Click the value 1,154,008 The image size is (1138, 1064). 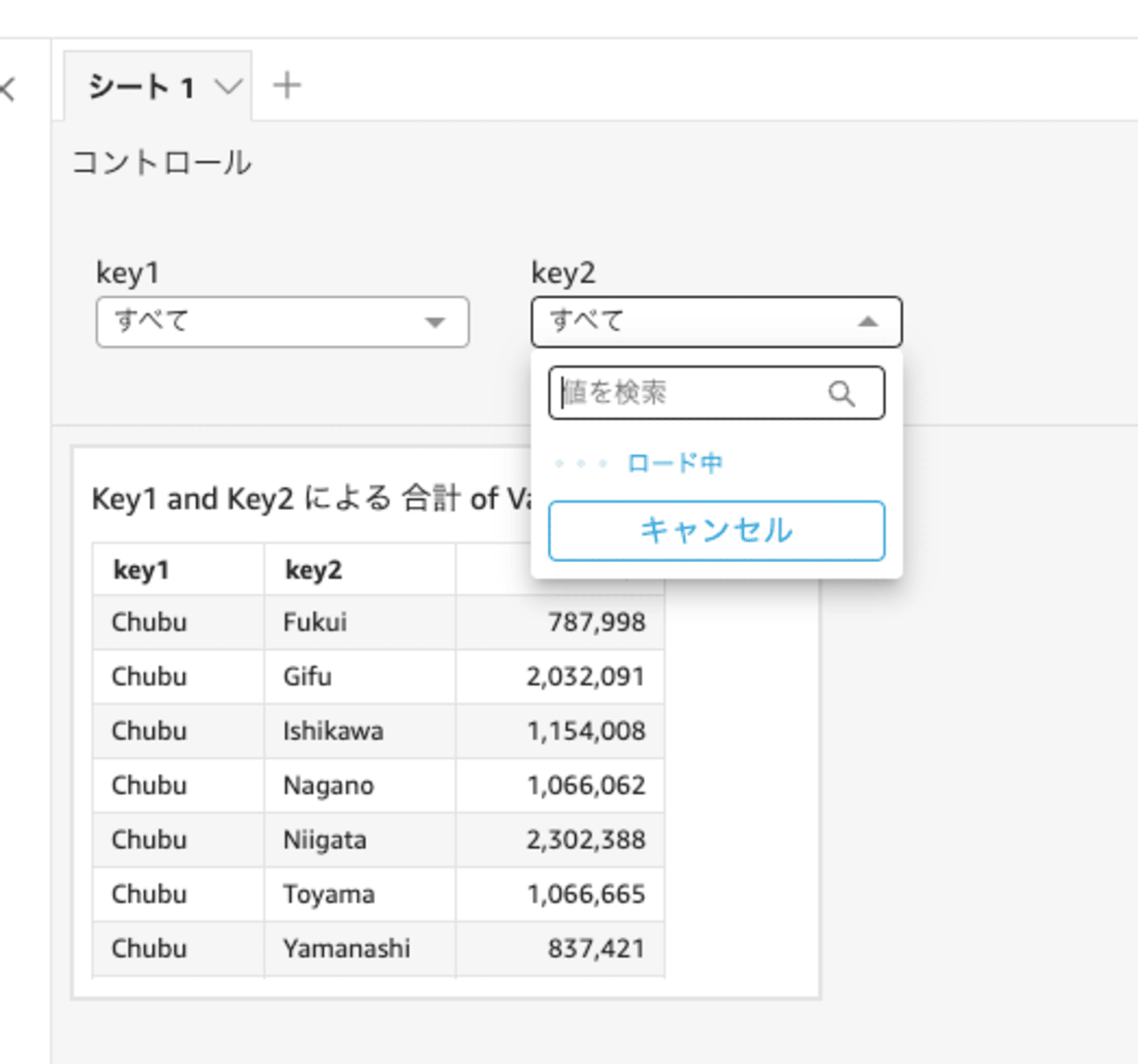586,731
